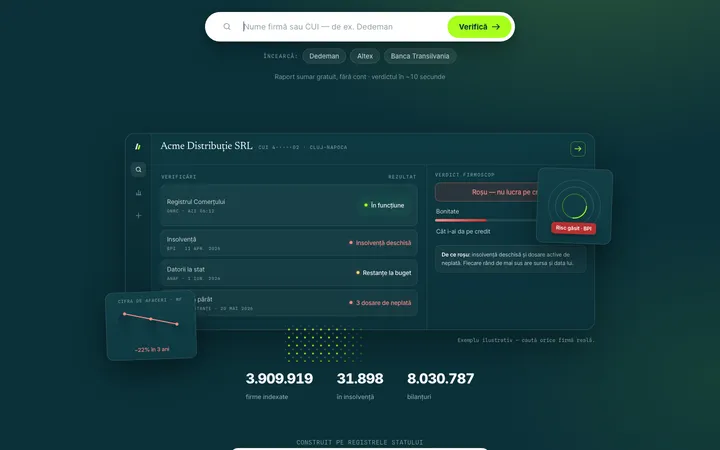Screen dimensions: 720x450
Task: Click the Risc găsit · BPI red badge
Action: coord(574,228)
